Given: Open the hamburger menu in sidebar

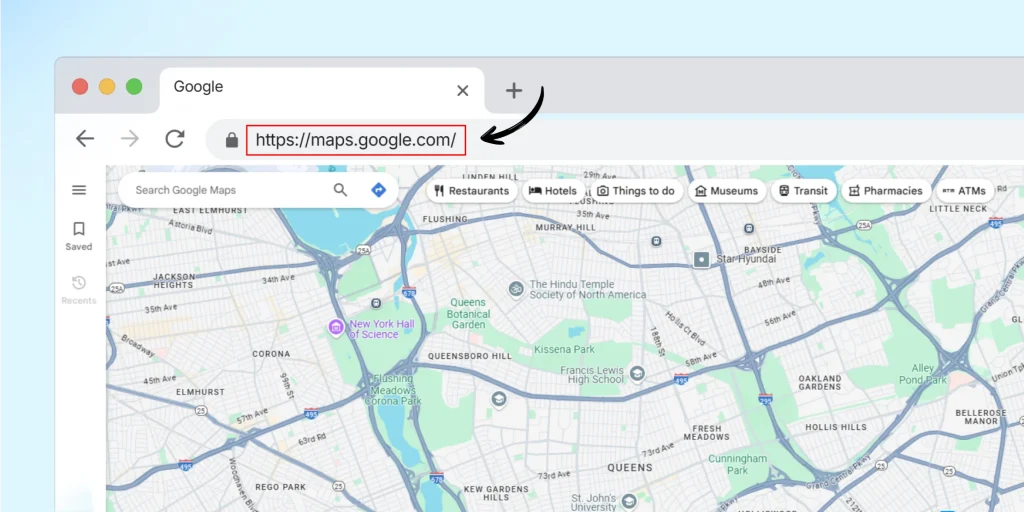Looking at the screenshot, I should point(79,190).
